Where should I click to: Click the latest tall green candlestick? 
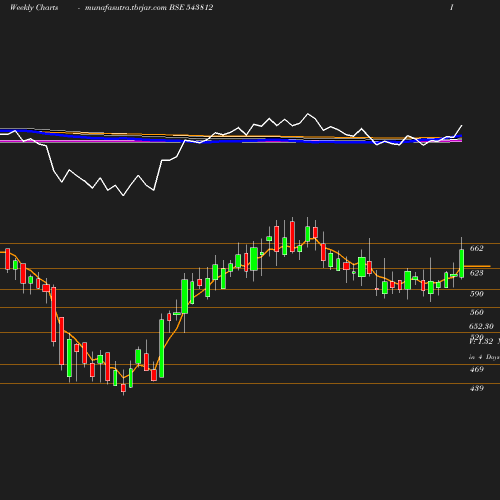point(462,263)
